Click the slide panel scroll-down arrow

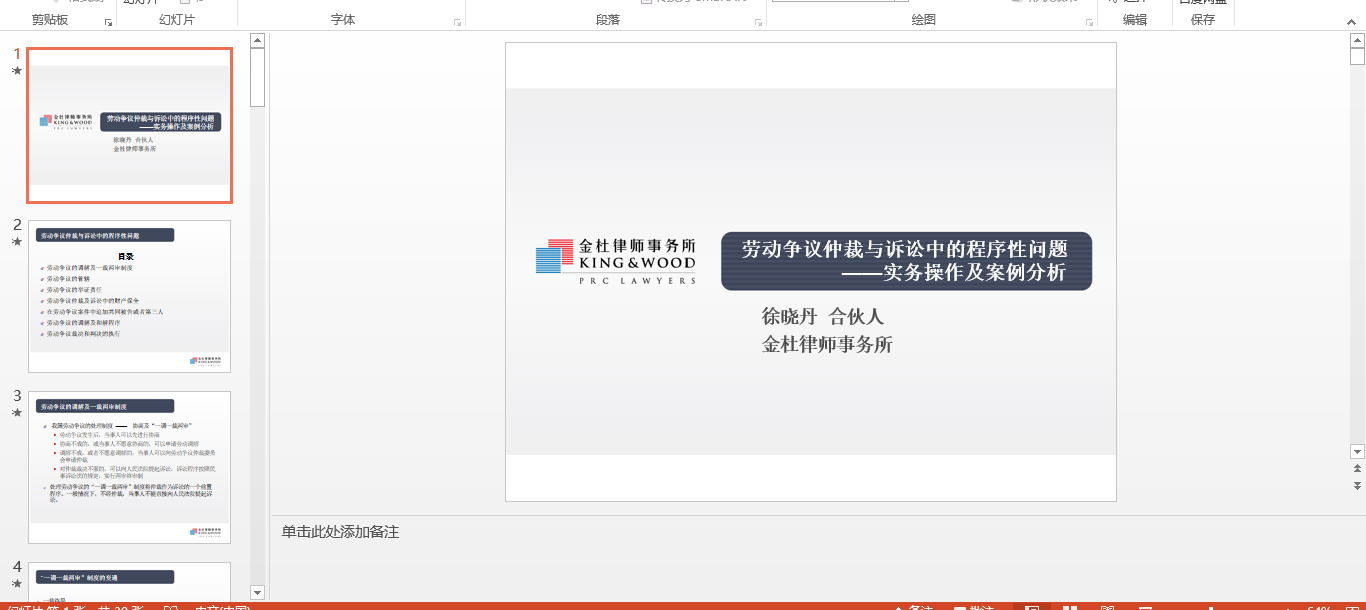(257, 593)
